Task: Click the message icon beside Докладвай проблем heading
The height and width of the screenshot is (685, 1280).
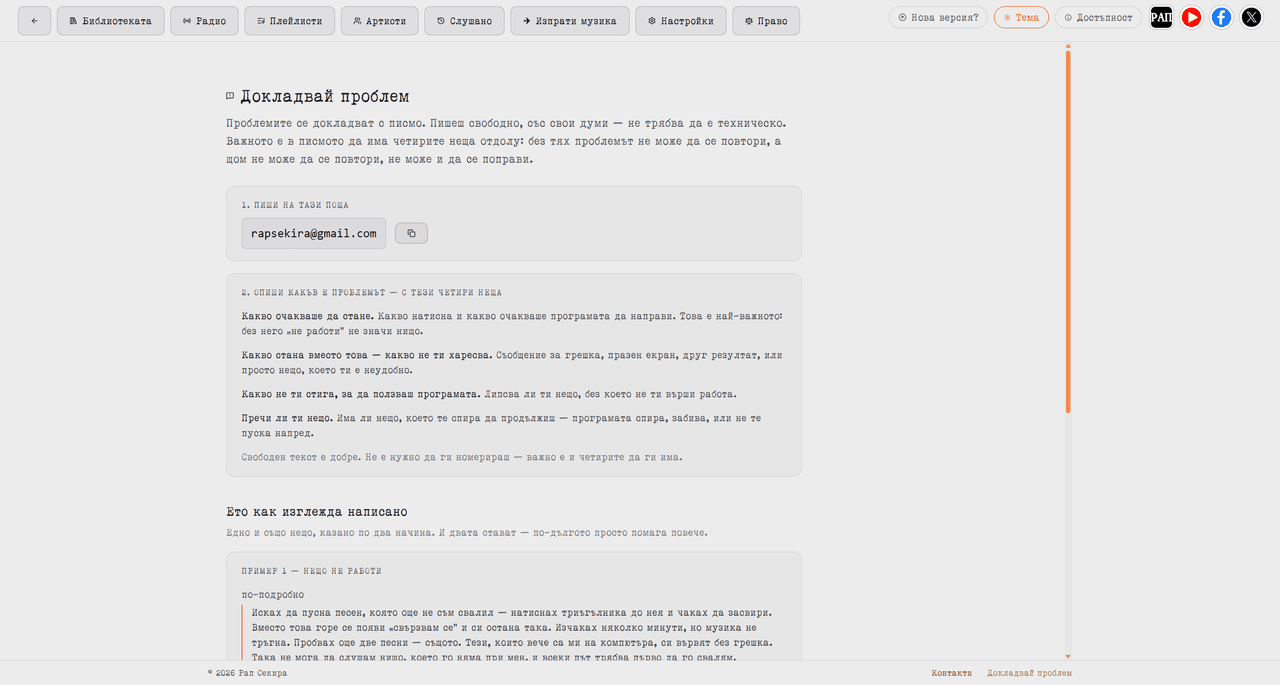Action: click(230, 97)
